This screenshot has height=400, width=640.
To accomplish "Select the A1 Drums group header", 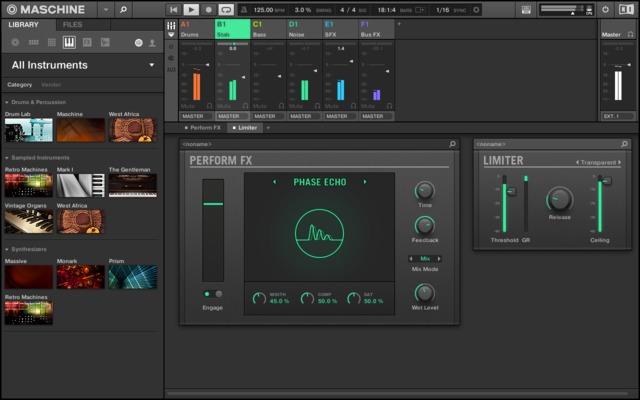I will (x=196, y=29).
